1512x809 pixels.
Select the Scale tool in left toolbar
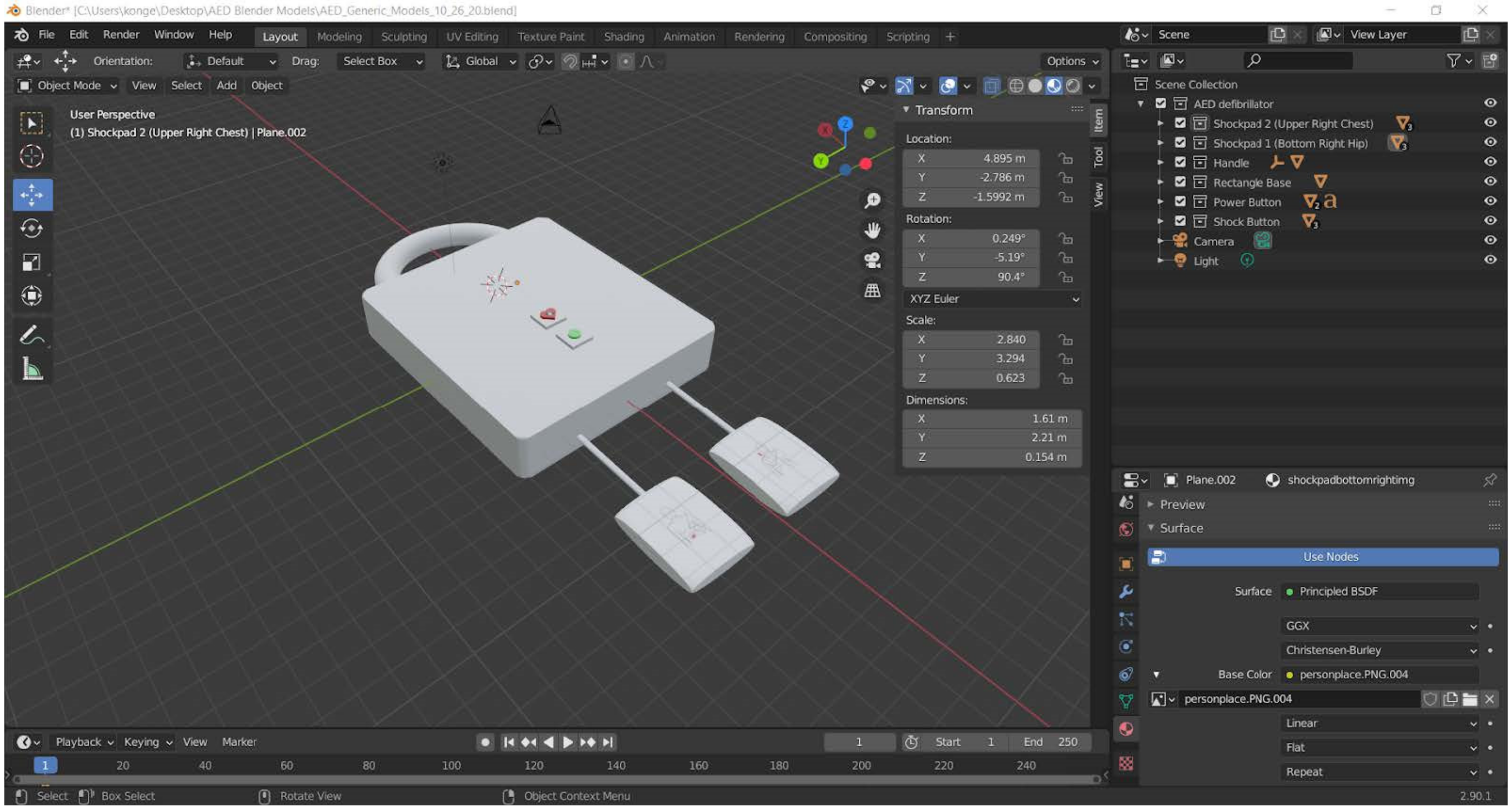(32, 262)
